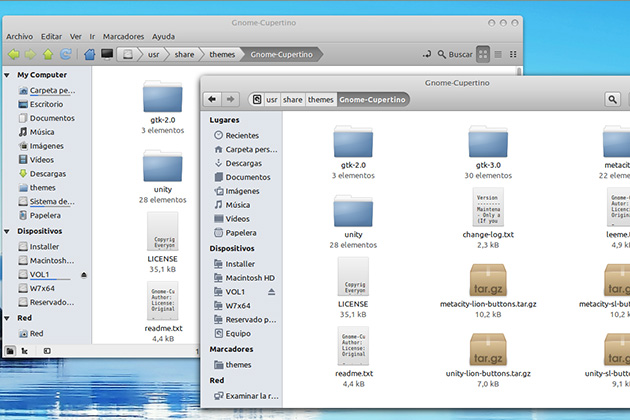Screen dimensions: 630x420
Task: Show tree view button in rear status bar
Action: click(x=25, y=351)
